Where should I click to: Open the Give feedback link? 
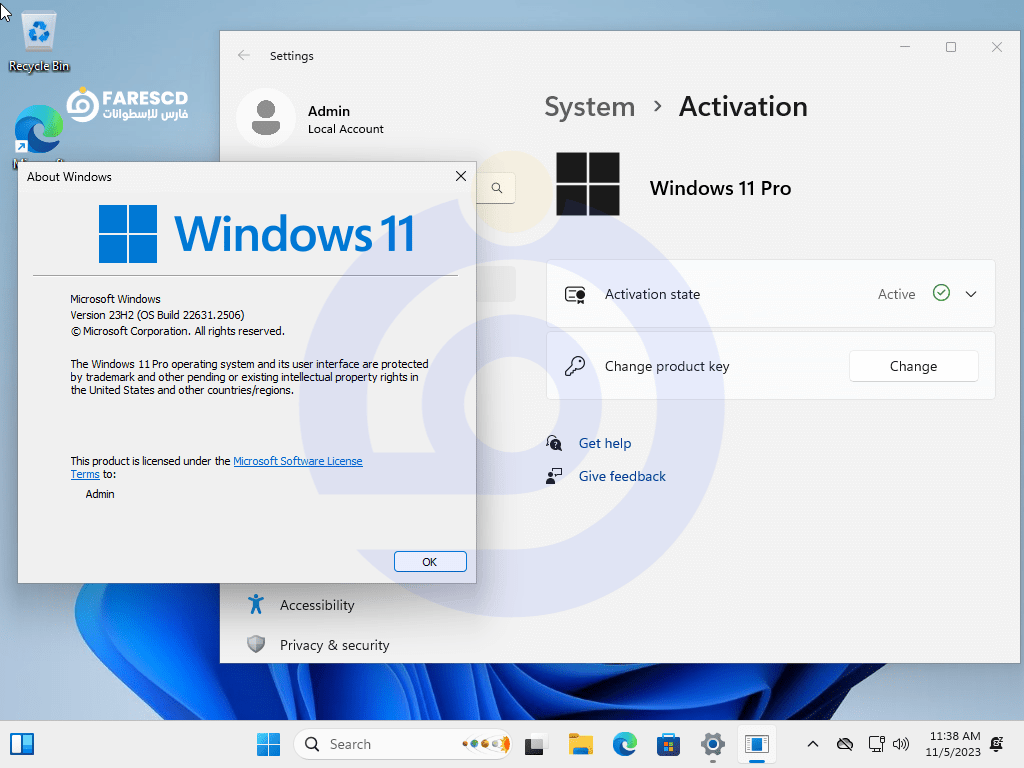pyautogui.click(x=622, y=476)
